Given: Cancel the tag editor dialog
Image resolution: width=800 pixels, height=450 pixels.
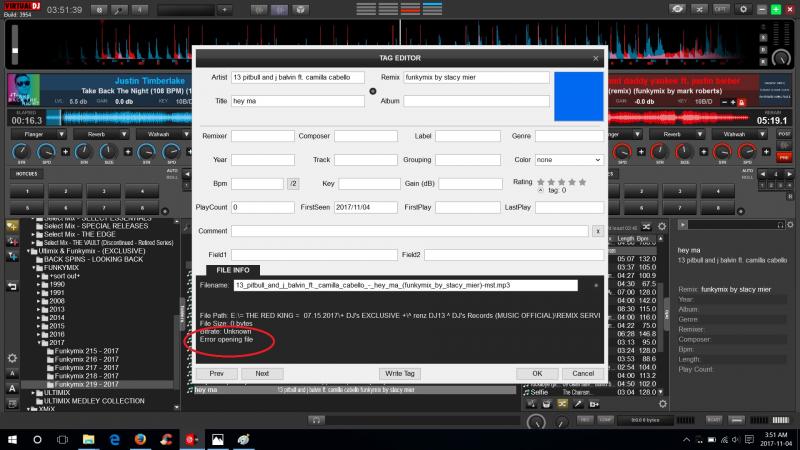Looking at the screenshot, I should tap(583, 373).
